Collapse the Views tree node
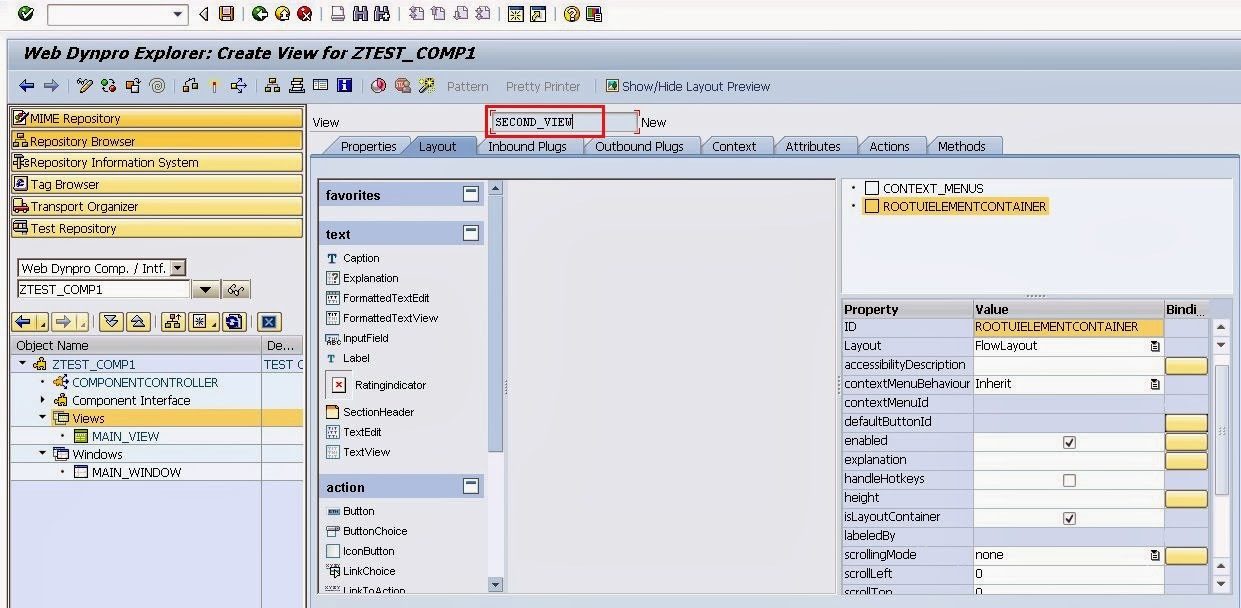The image size is (1241, 608). [43, 417]
